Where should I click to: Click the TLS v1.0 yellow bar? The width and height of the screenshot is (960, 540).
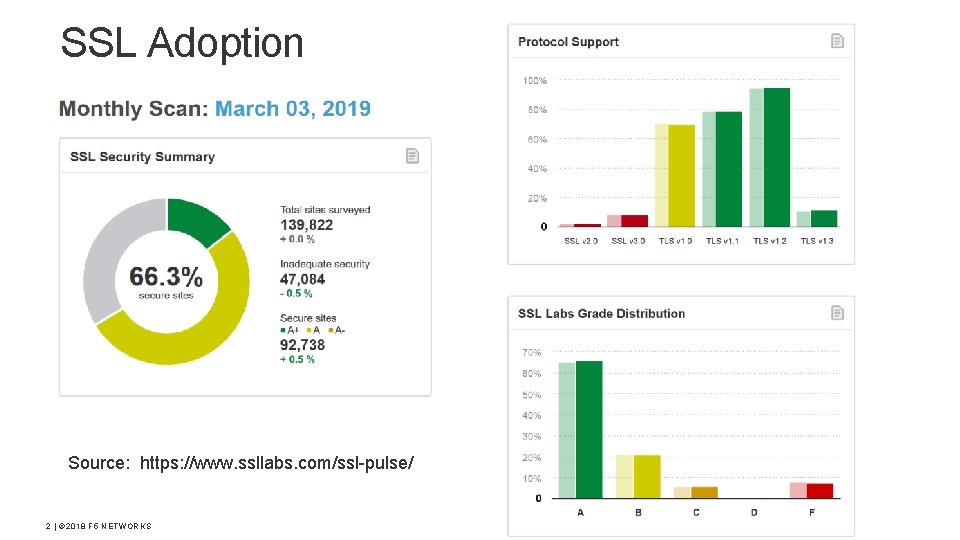[x=681, y=176]
